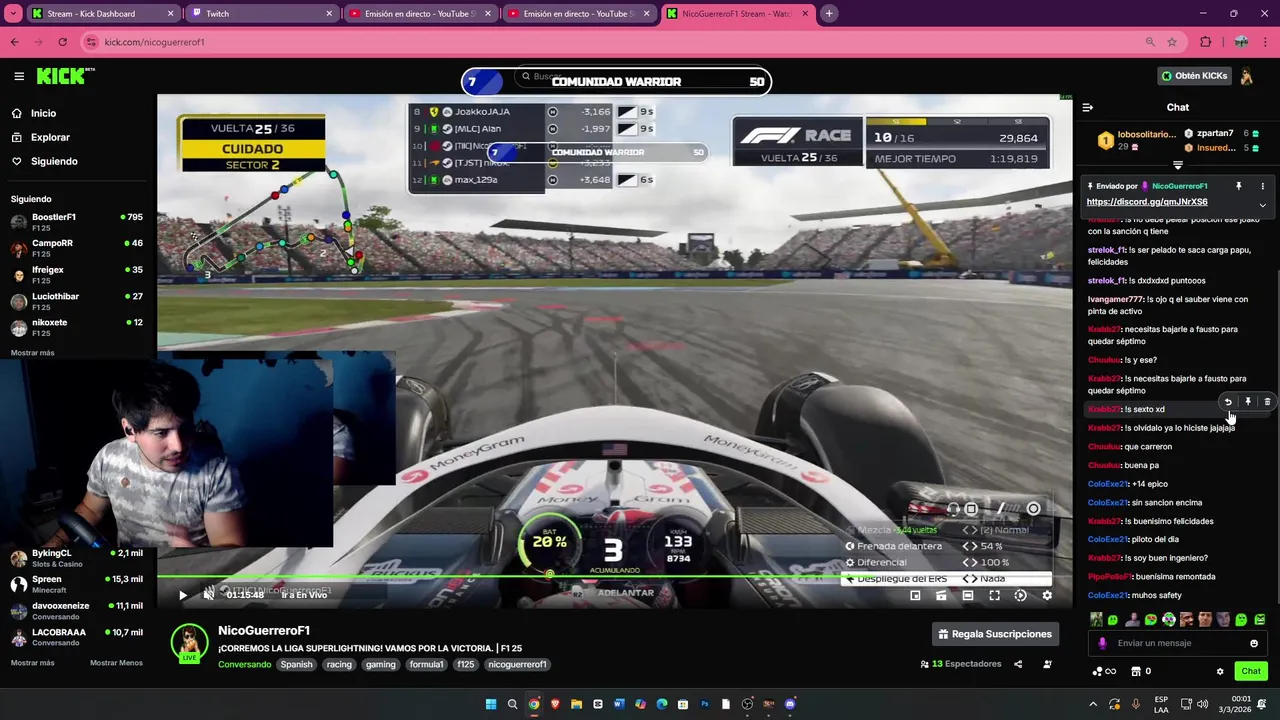The image size is (1280, 720).
Task: Open nikoxete followed channel
Action: [x=78, y=327]
